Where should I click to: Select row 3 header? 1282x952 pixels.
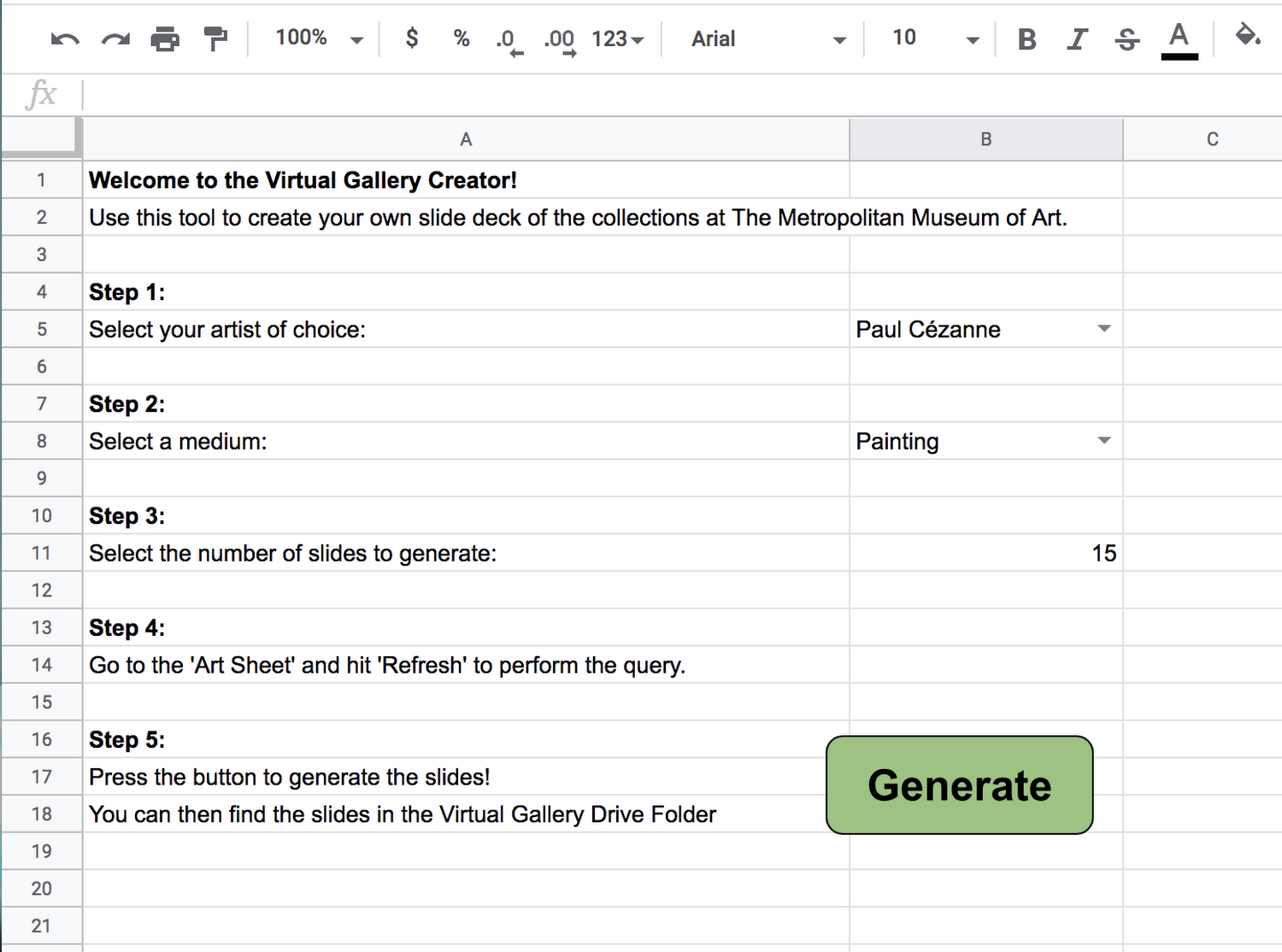[x=41, y=255]
